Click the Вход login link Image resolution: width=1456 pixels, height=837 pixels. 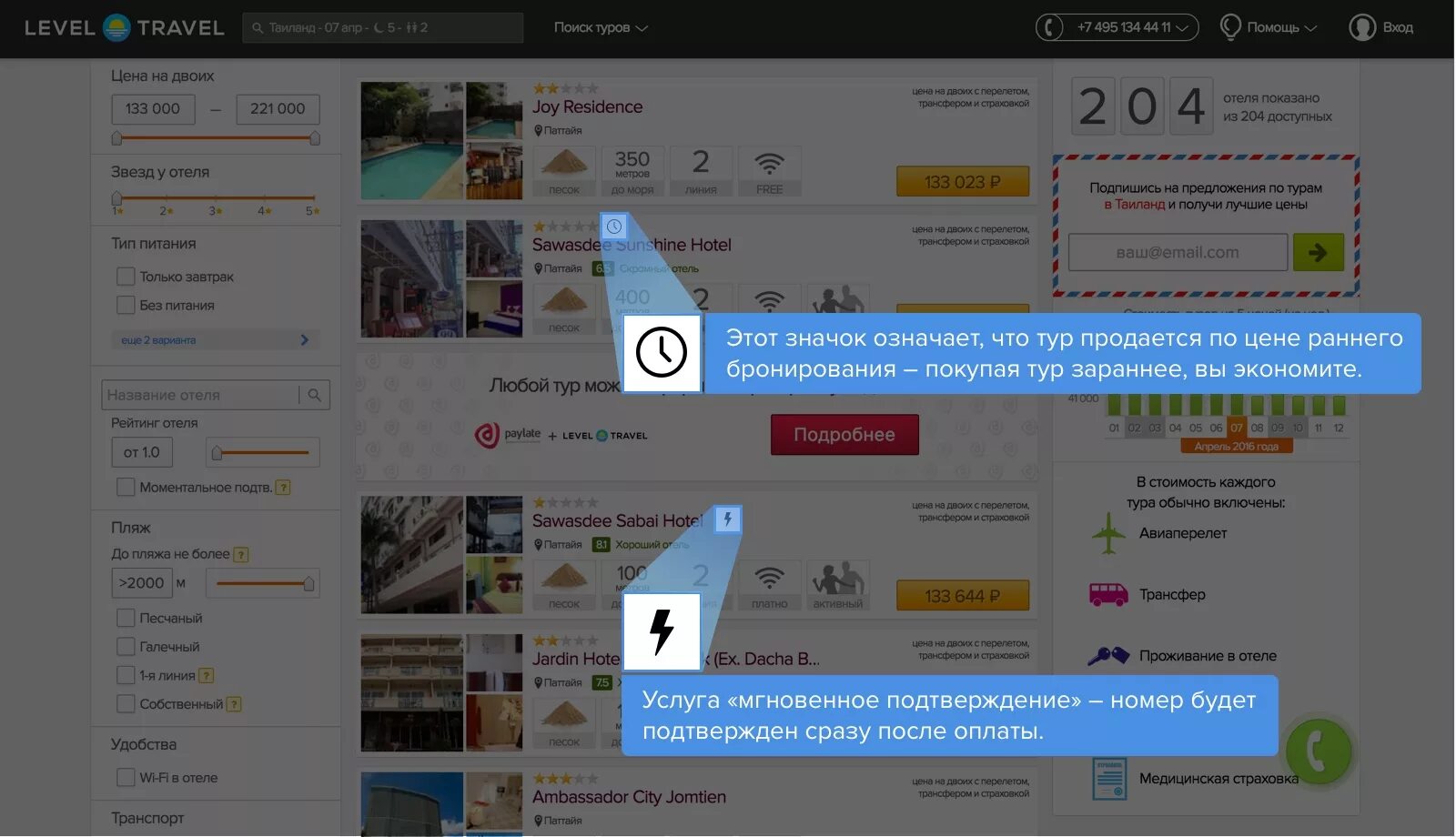coord(1398,27)
